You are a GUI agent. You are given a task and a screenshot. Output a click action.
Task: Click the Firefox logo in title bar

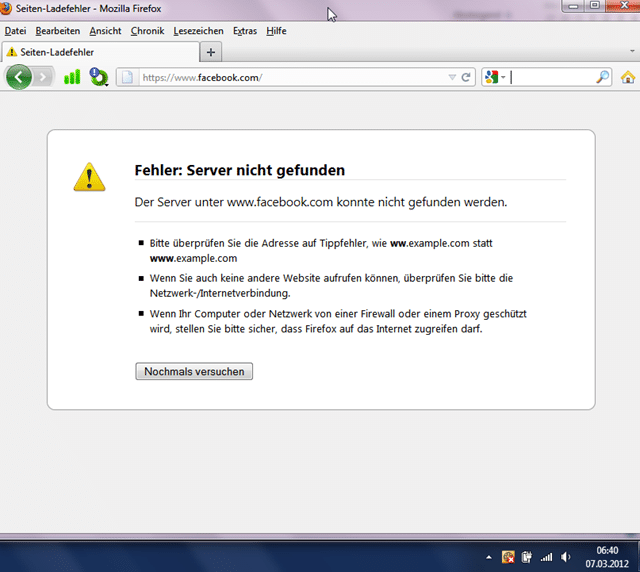[x=5, y=8]
